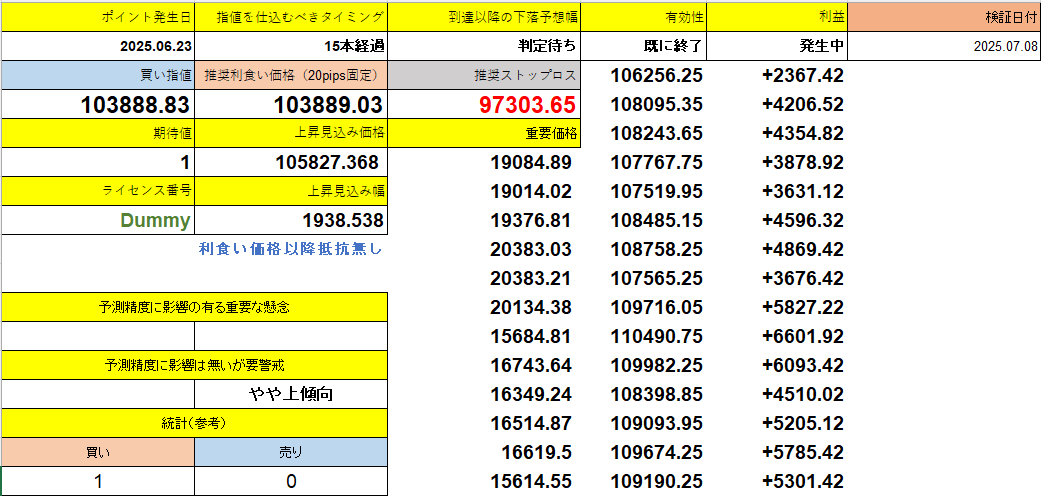Click the profit cell +3878.92
Viewport: 1041px width, 496px height.
click(803, 163)
